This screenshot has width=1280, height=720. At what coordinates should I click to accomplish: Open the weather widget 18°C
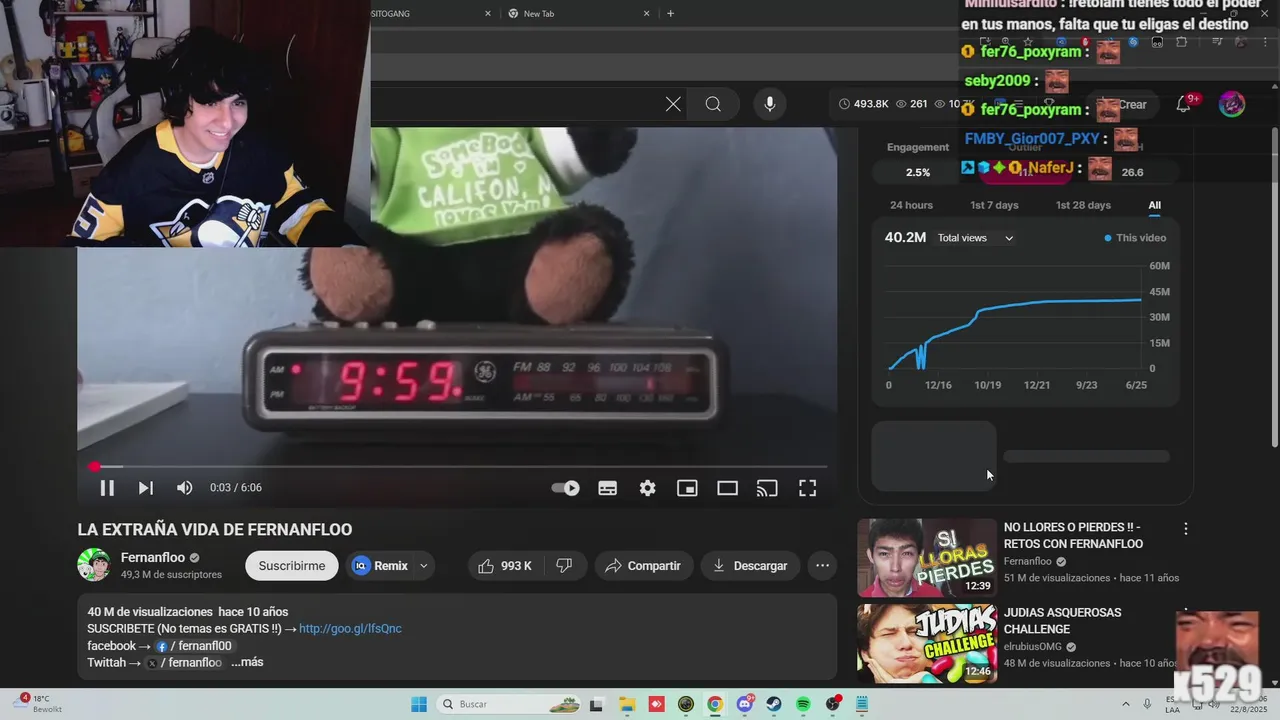(40, 704)
